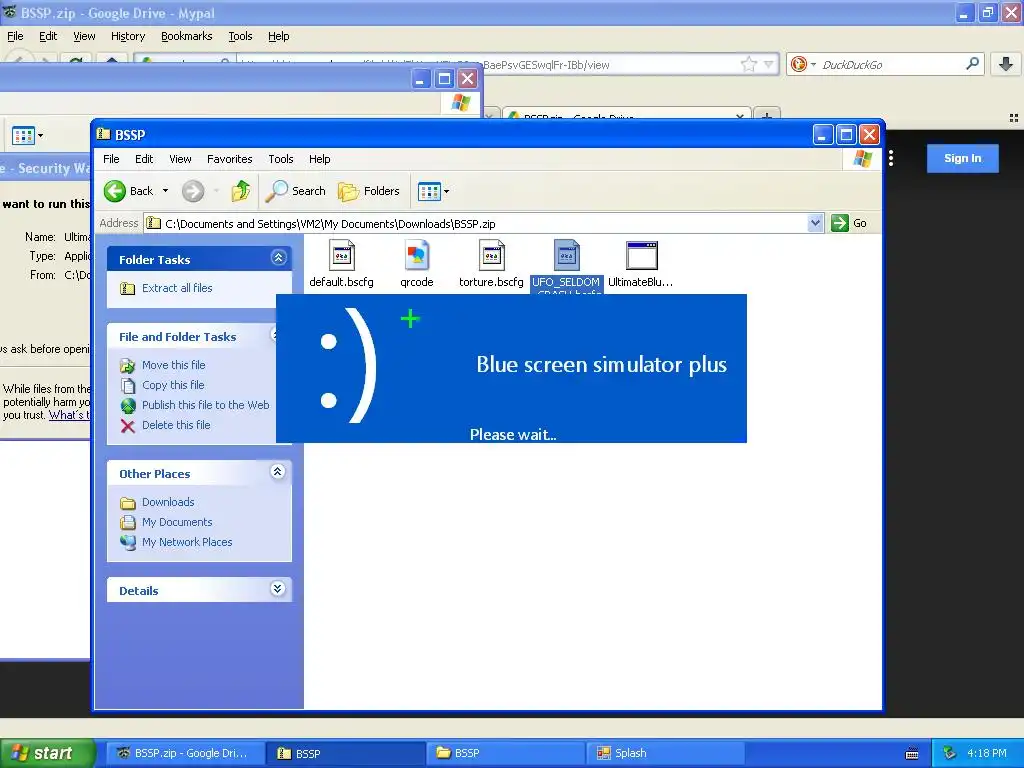The height and width of the screenshot is (768, 1024).
Task: Select the UltimateBlu... application icon
Action: tap(641, 255)
